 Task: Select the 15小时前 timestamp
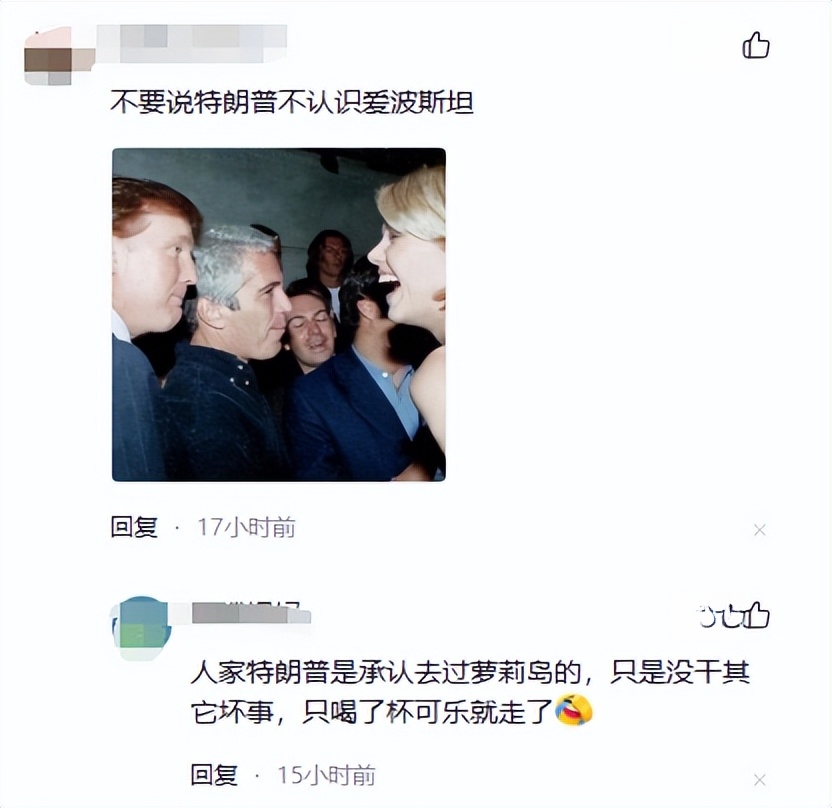click(326, 776)
